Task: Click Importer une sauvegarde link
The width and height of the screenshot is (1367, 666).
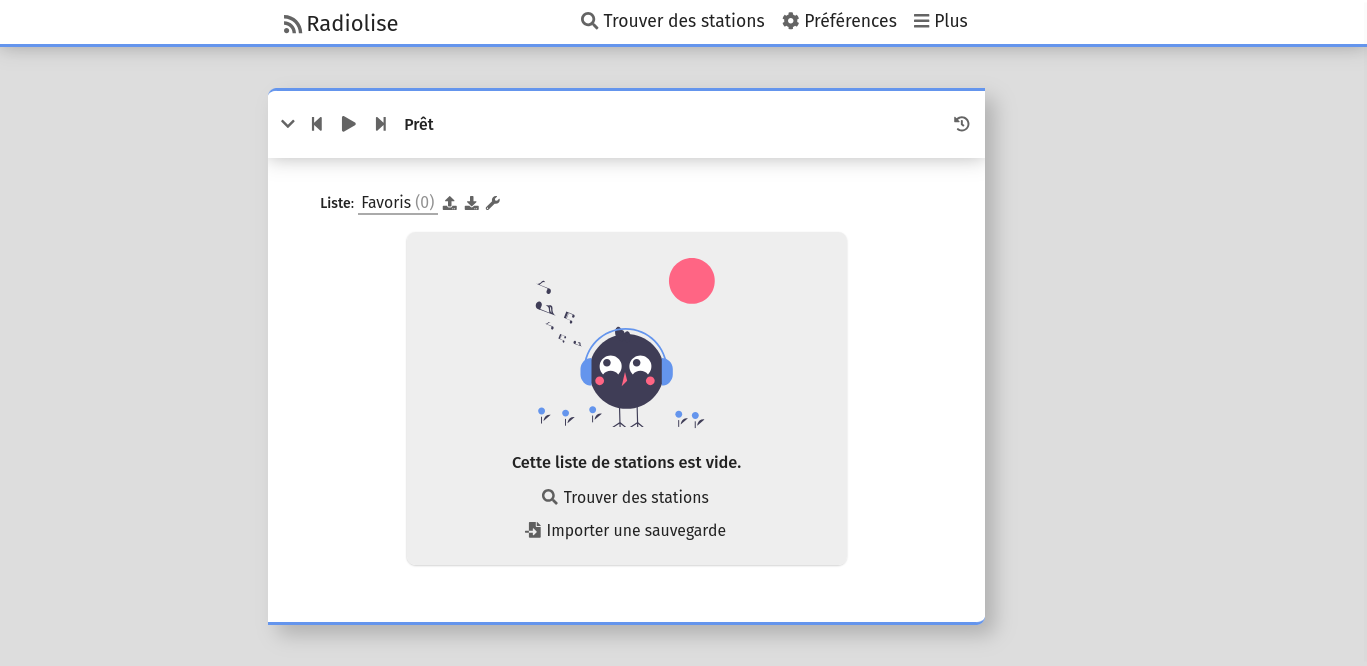Action: point(626,530)
